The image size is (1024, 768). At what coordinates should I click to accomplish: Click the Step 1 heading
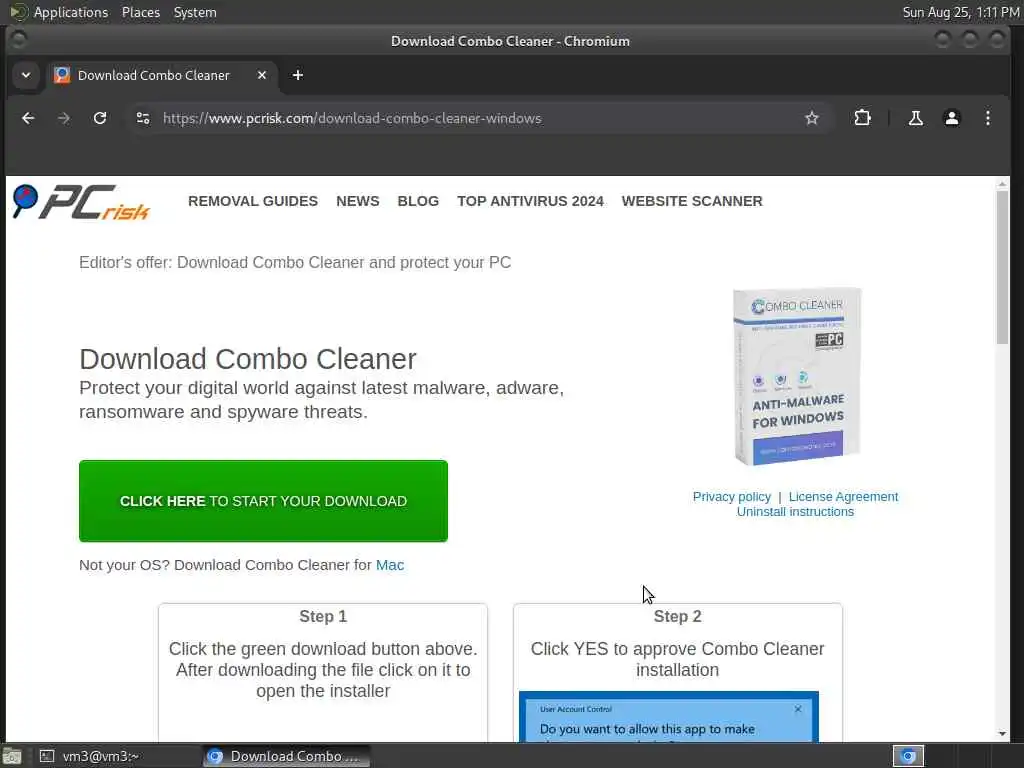(x=323, y=616)
